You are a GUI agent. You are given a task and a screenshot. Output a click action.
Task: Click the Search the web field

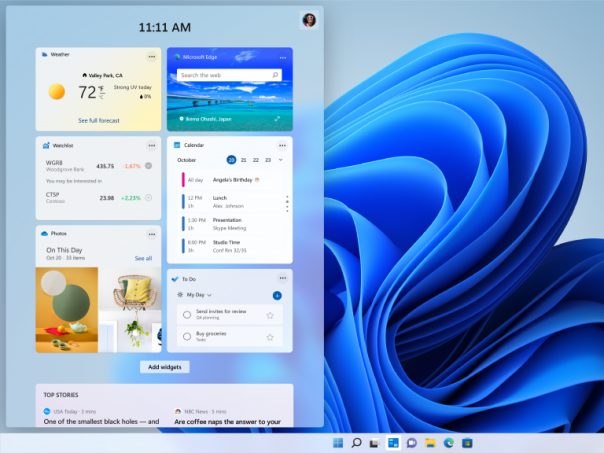point(229,75)
